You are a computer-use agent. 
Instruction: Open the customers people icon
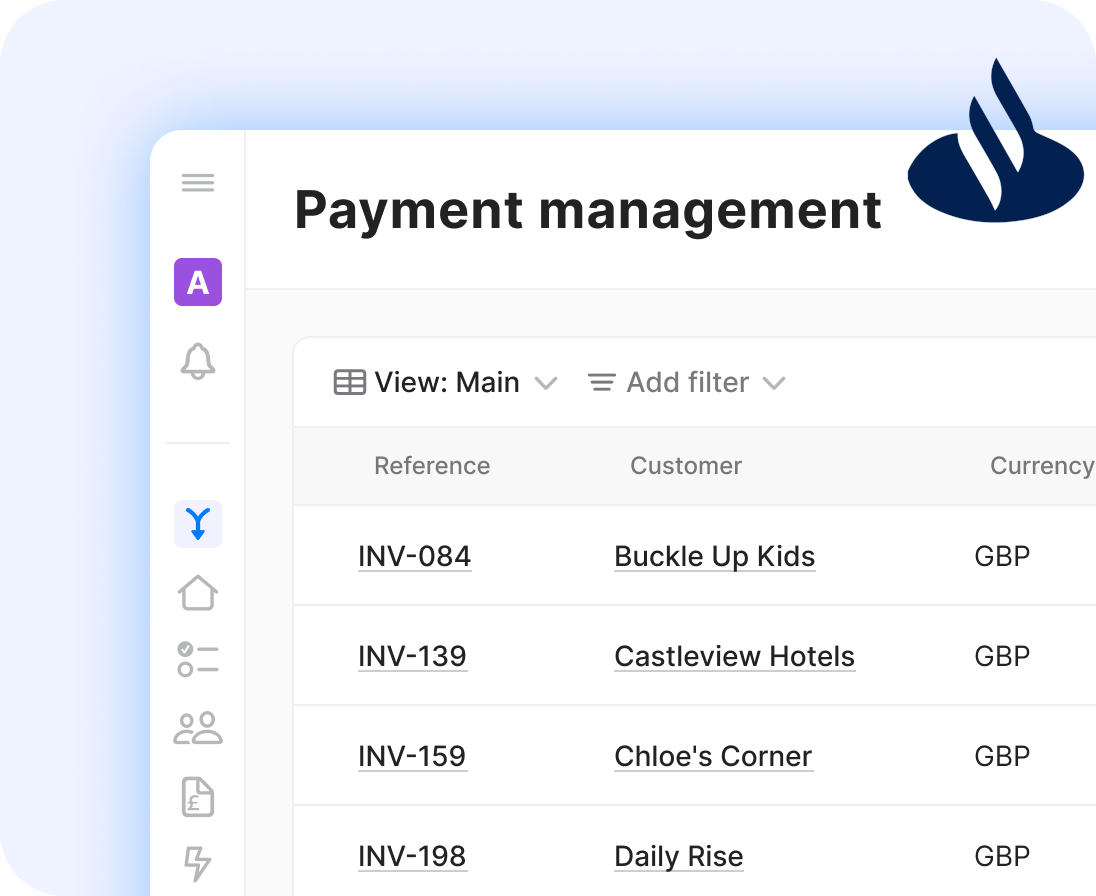coord(198,728)
